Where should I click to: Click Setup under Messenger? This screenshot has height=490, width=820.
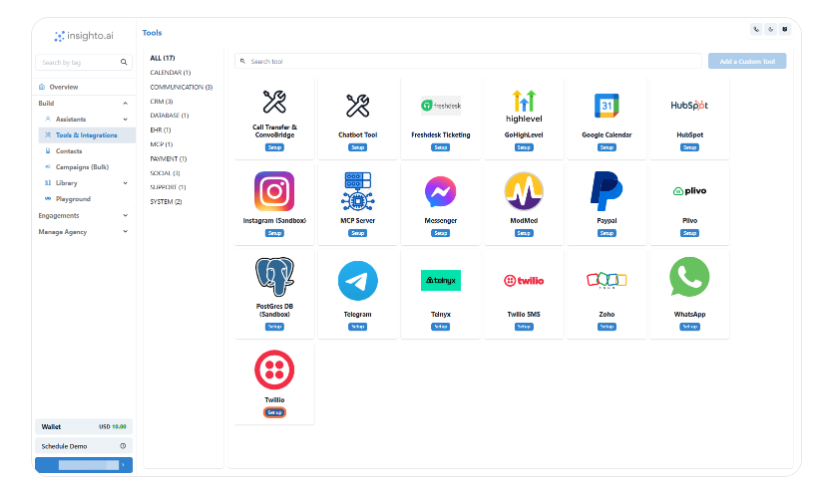[441, 233]
